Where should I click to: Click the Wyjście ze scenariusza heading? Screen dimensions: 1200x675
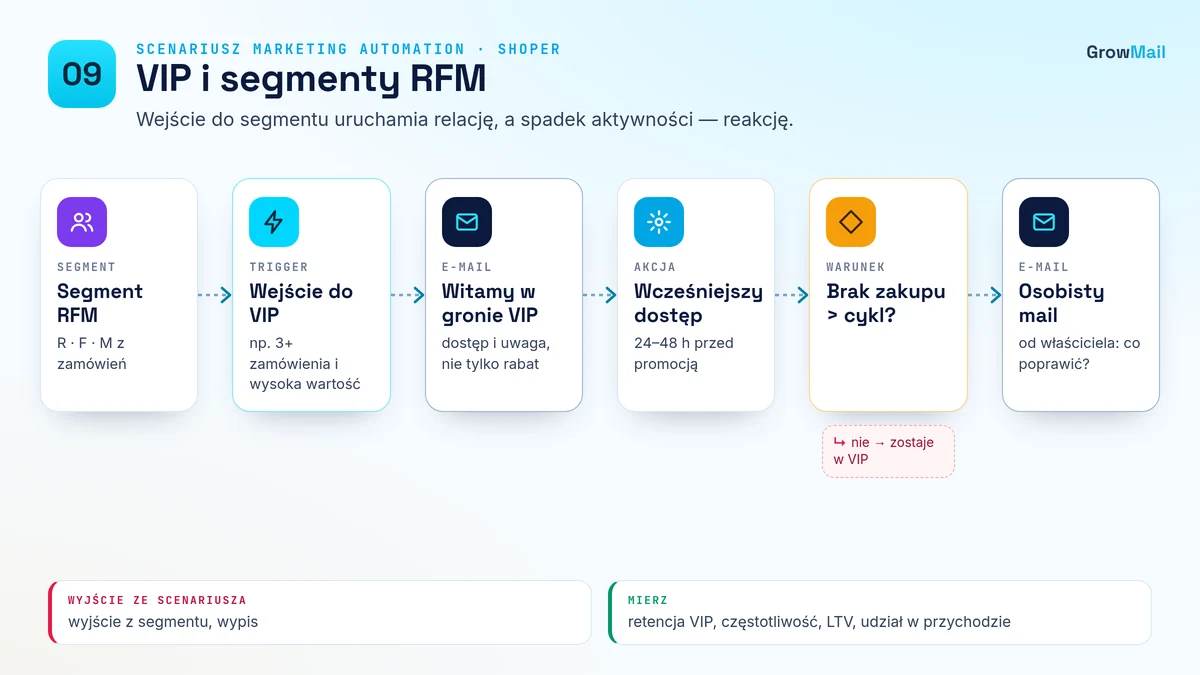(x=157, y=600)
